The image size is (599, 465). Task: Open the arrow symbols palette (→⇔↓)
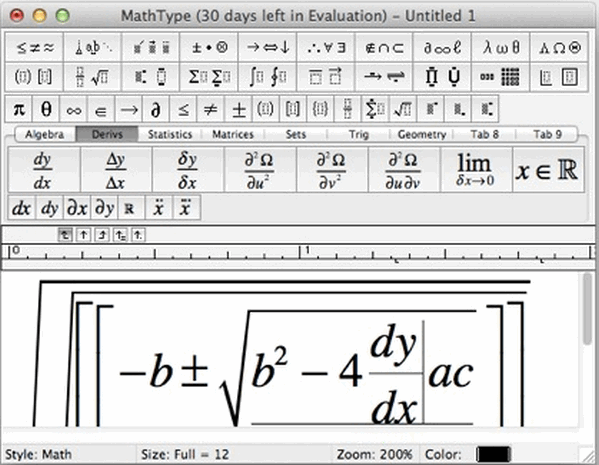tap(267, 47)
